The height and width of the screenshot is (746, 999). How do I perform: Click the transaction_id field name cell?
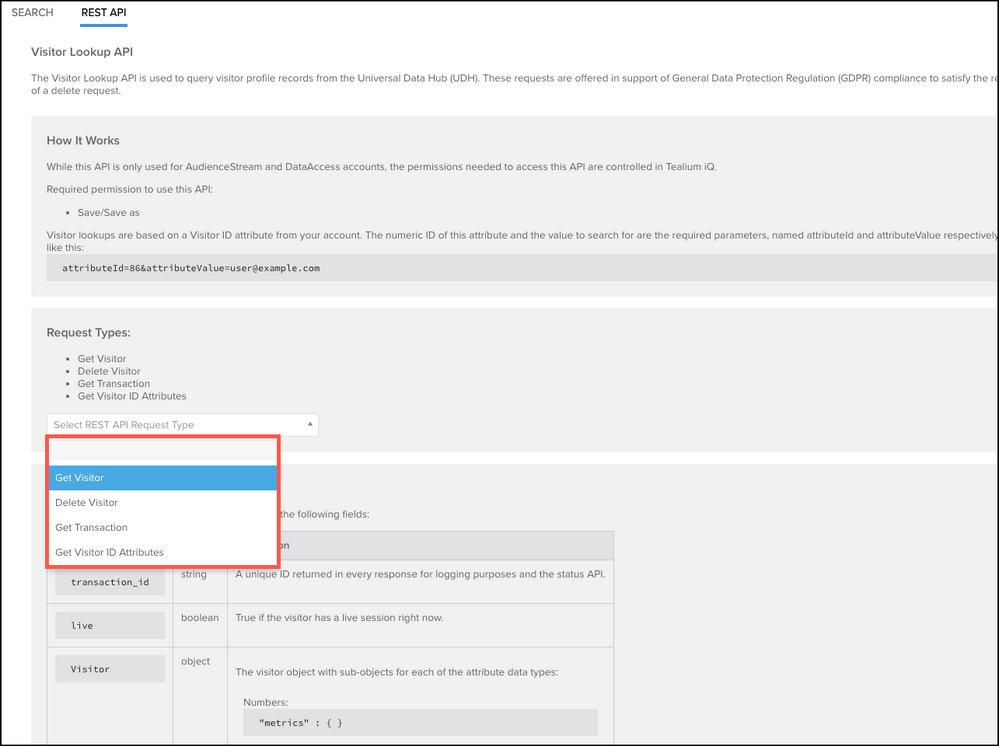click(110, 582)
